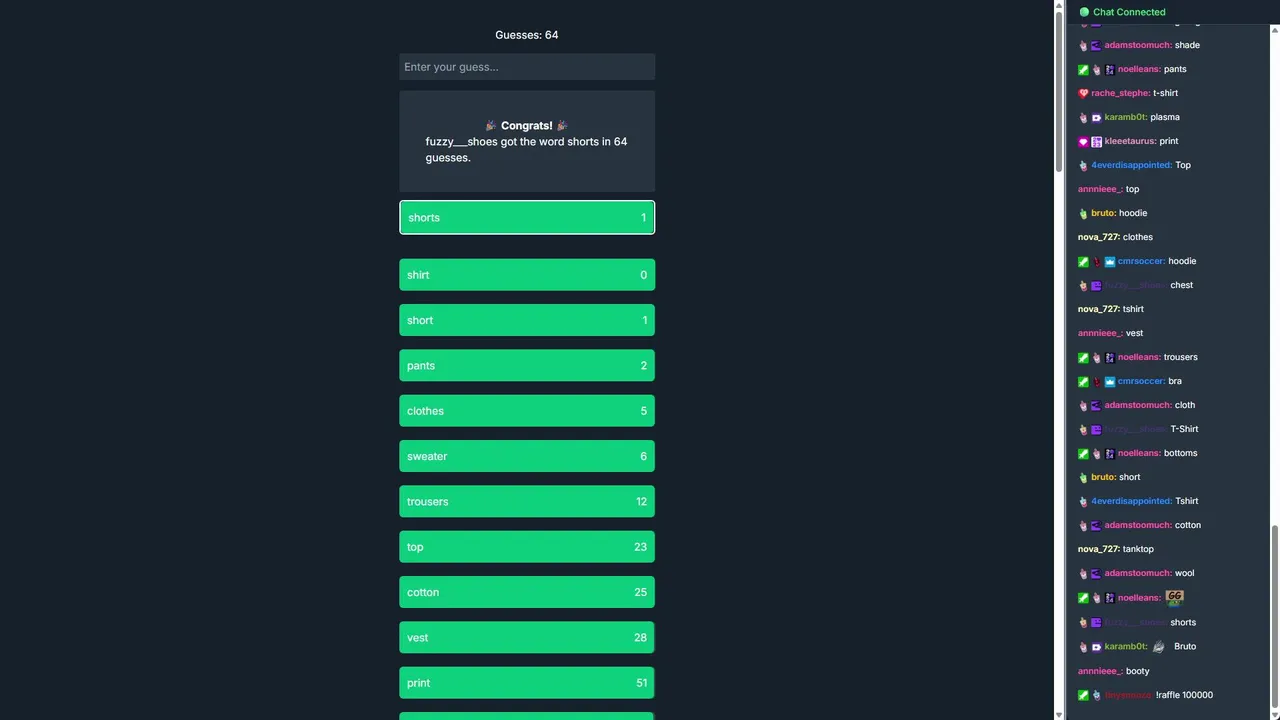Viewport: 1280px width, 720px height.
Task: Click the crown badge on cmrsoccer's bra message
Action: (x=1110, y=381)
